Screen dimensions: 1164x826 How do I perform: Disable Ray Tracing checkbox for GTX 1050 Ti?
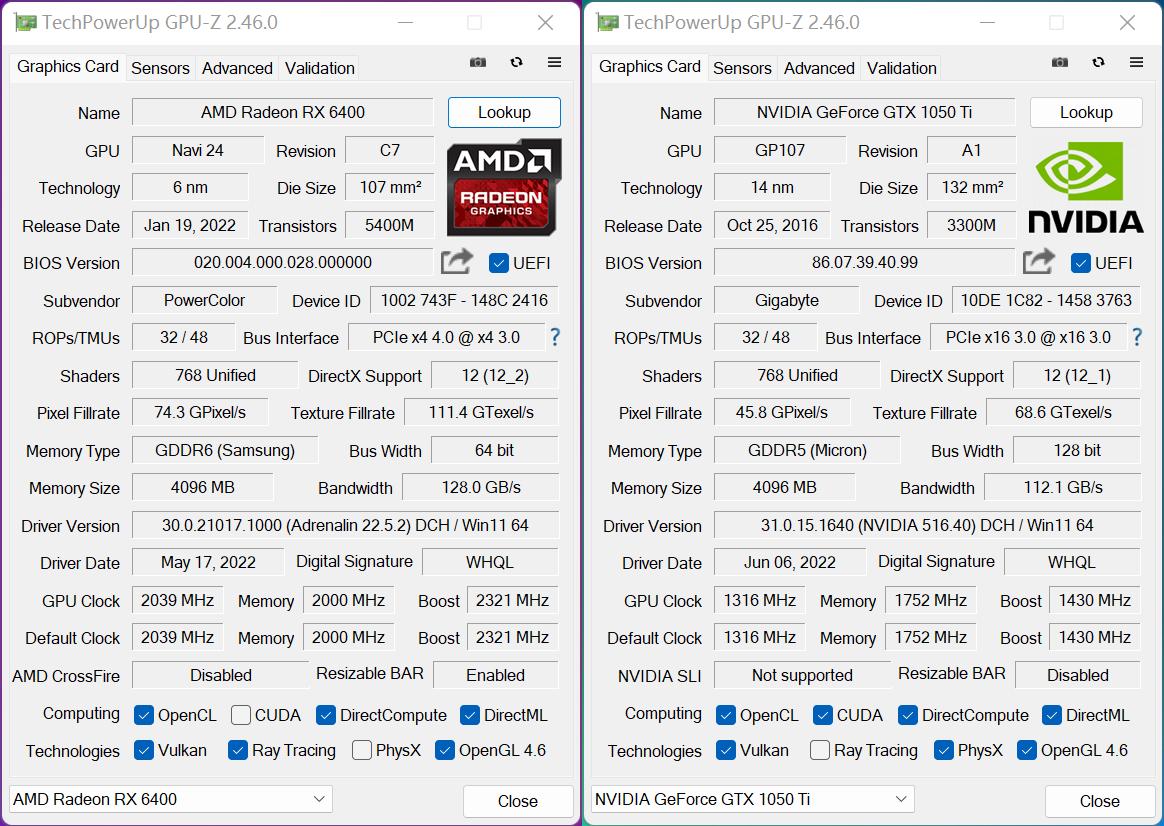(818, 750)
